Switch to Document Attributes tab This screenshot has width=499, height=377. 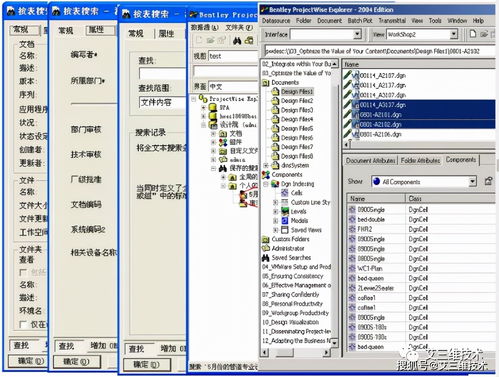click(x=370, y=161)
